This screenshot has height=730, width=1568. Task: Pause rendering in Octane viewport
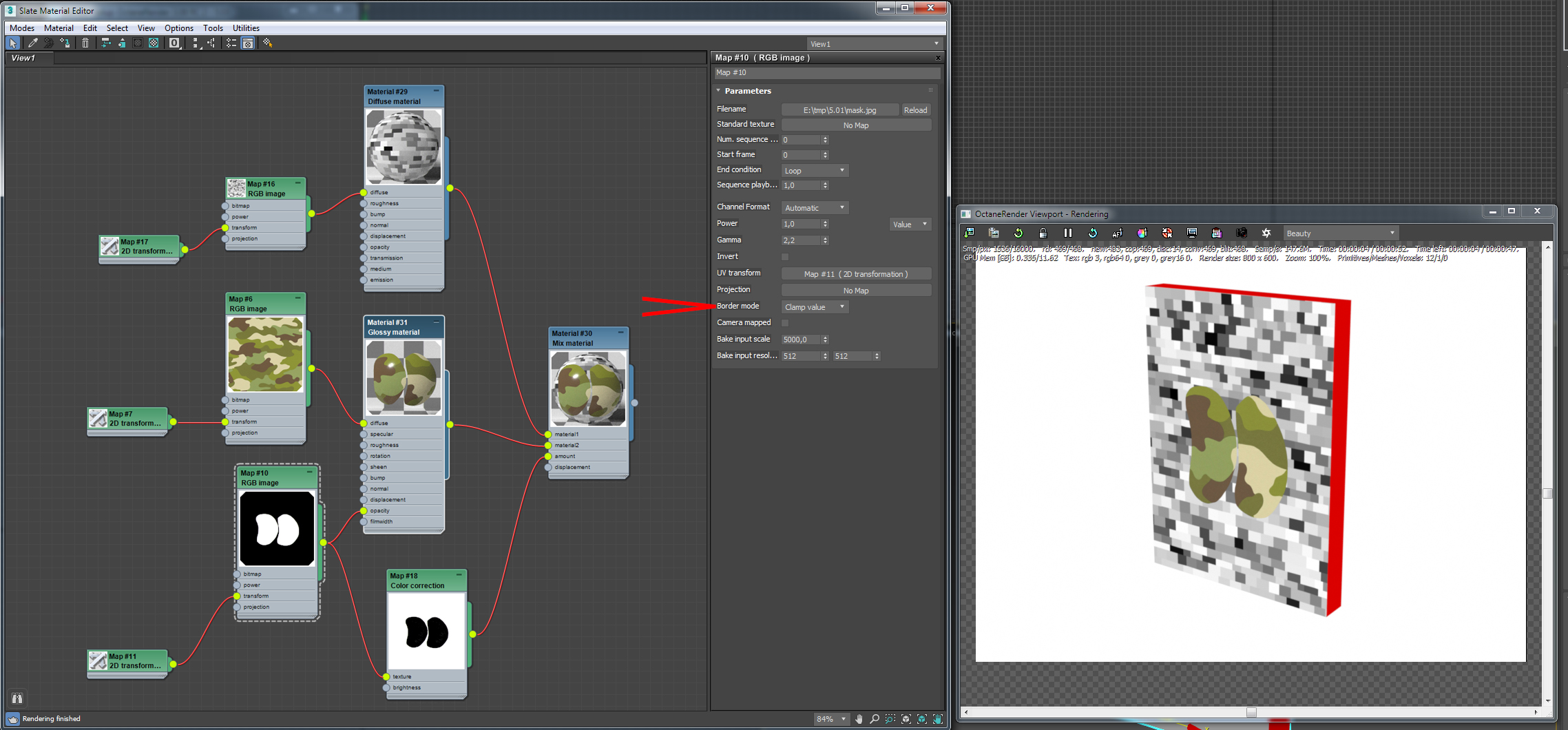1068,233
